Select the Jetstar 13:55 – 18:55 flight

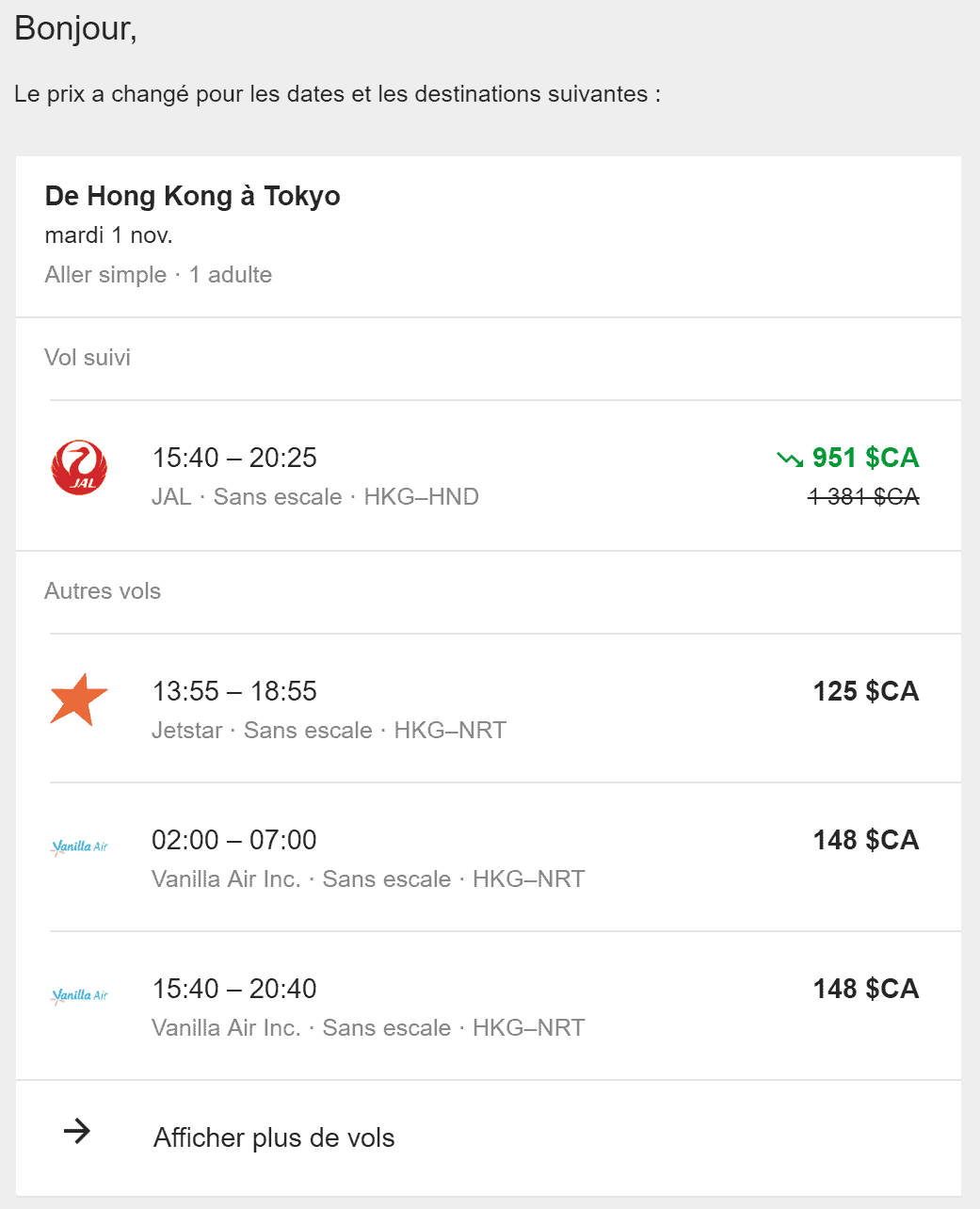click(x=234, y=691)
